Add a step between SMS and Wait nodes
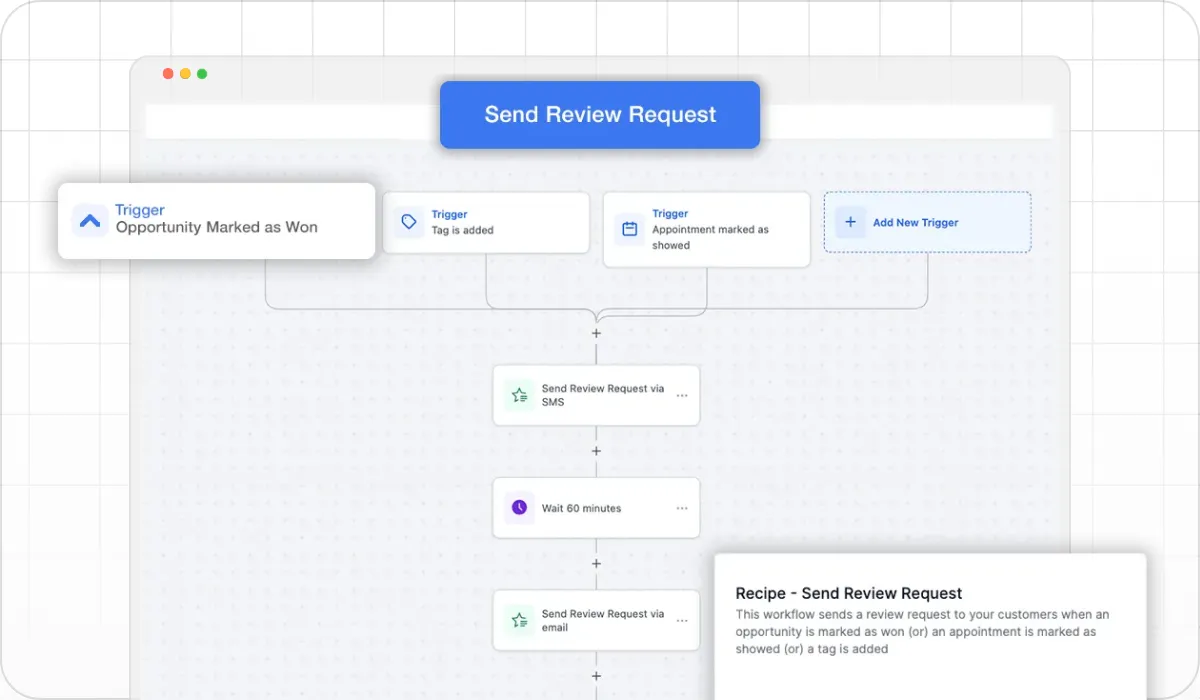This screenshot has width=1200, height=700. pos(597,451)
